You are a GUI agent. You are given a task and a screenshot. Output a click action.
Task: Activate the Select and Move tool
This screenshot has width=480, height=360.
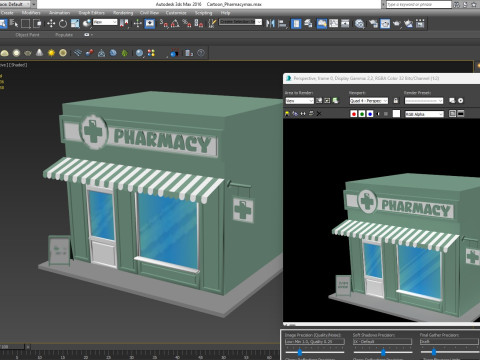point(51,23)
